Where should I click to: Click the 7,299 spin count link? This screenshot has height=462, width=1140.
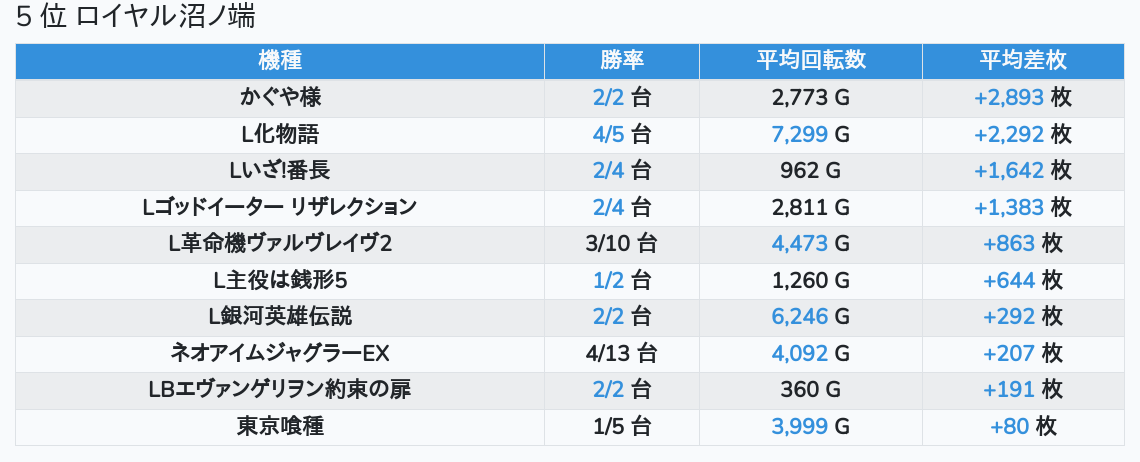(800, 134)
